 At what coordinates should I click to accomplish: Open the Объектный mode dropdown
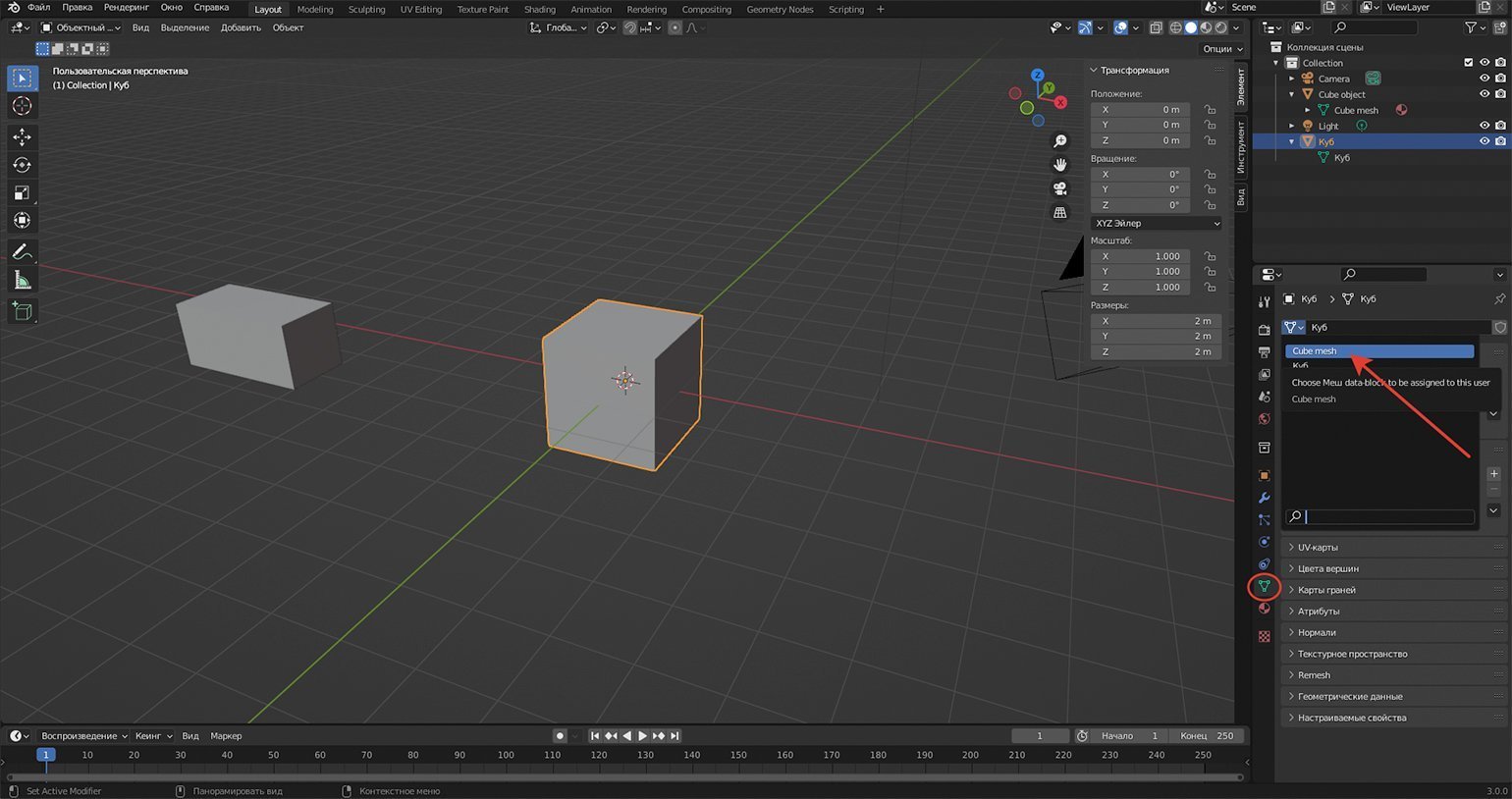pos(81,27)
